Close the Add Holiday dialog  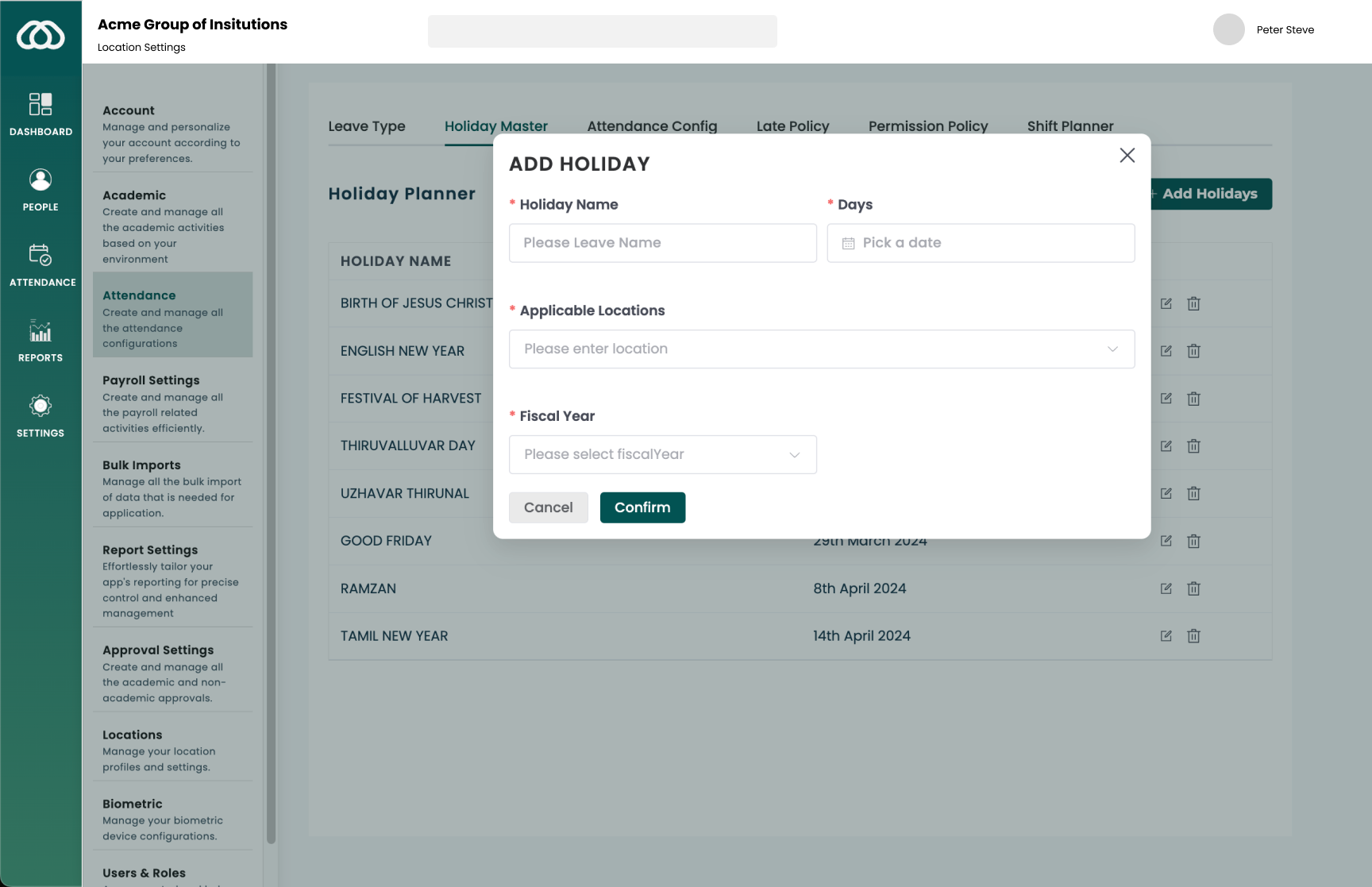(x=1127, y=156)
